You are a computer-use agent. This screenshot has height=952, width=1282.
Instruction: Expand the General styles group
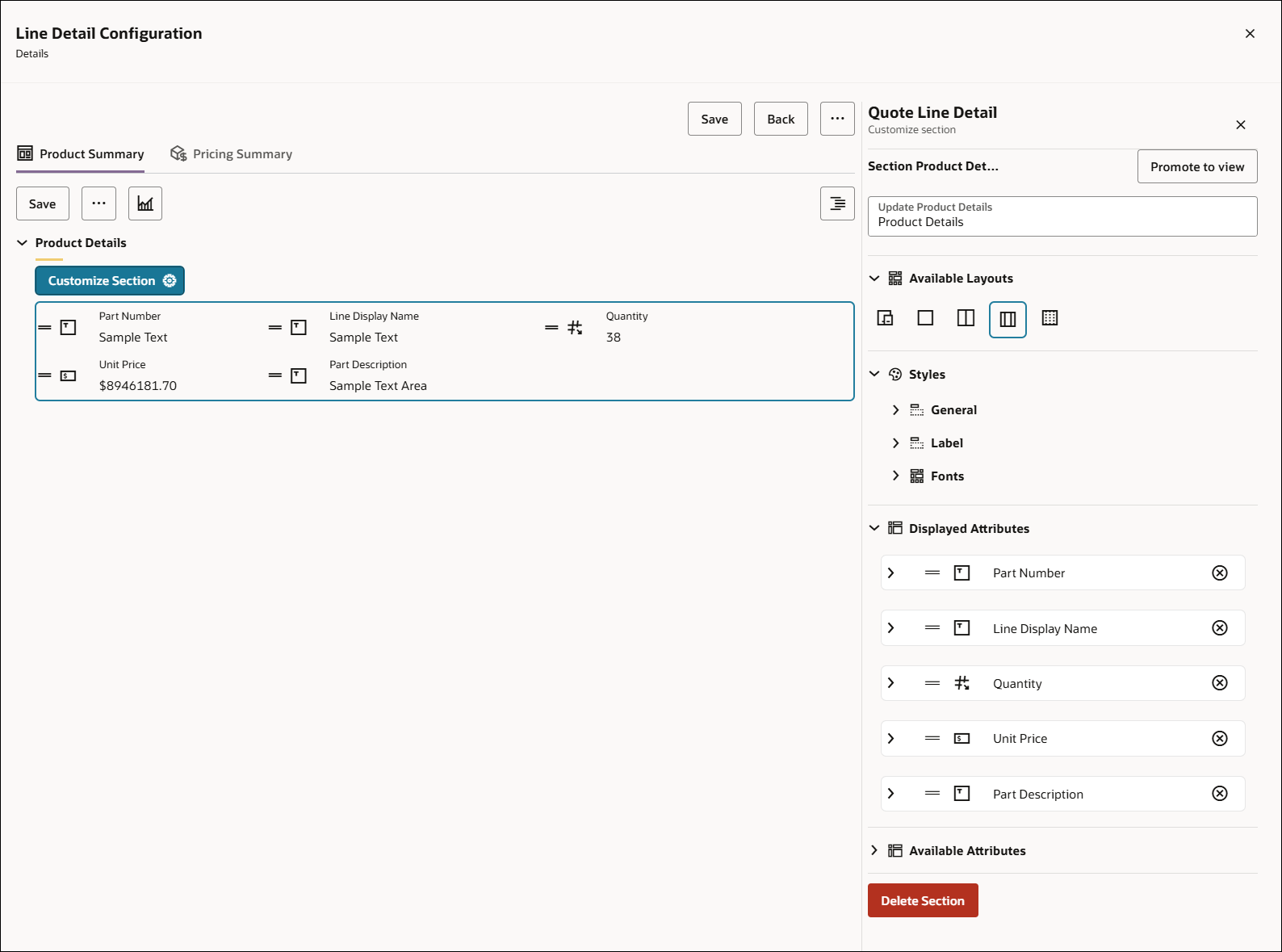(895, 410)
